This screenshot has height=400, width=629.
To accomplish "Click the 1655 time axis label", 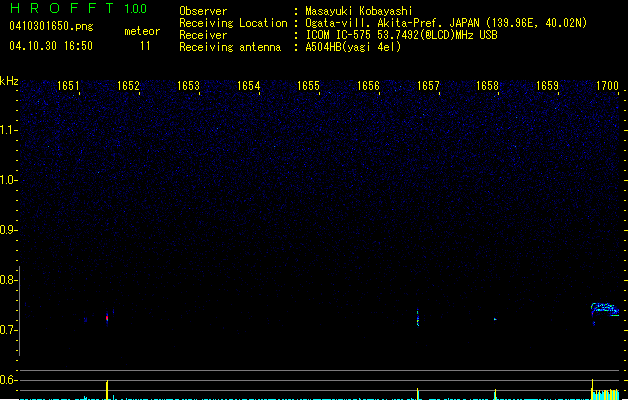I will (308, 86).
